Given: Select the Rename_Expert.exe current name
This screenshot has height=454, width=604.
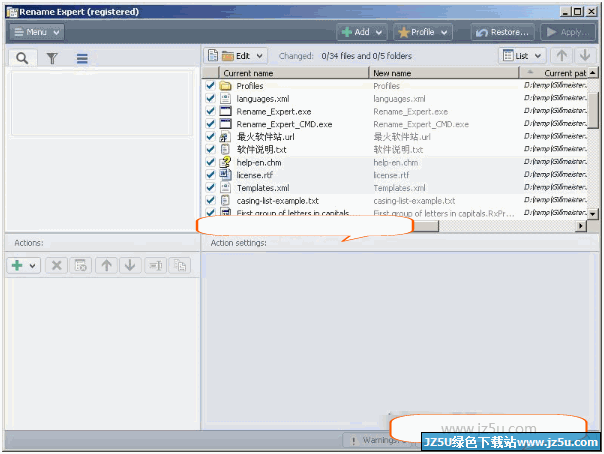Looking at the screenshot, I should pos(274,112).
